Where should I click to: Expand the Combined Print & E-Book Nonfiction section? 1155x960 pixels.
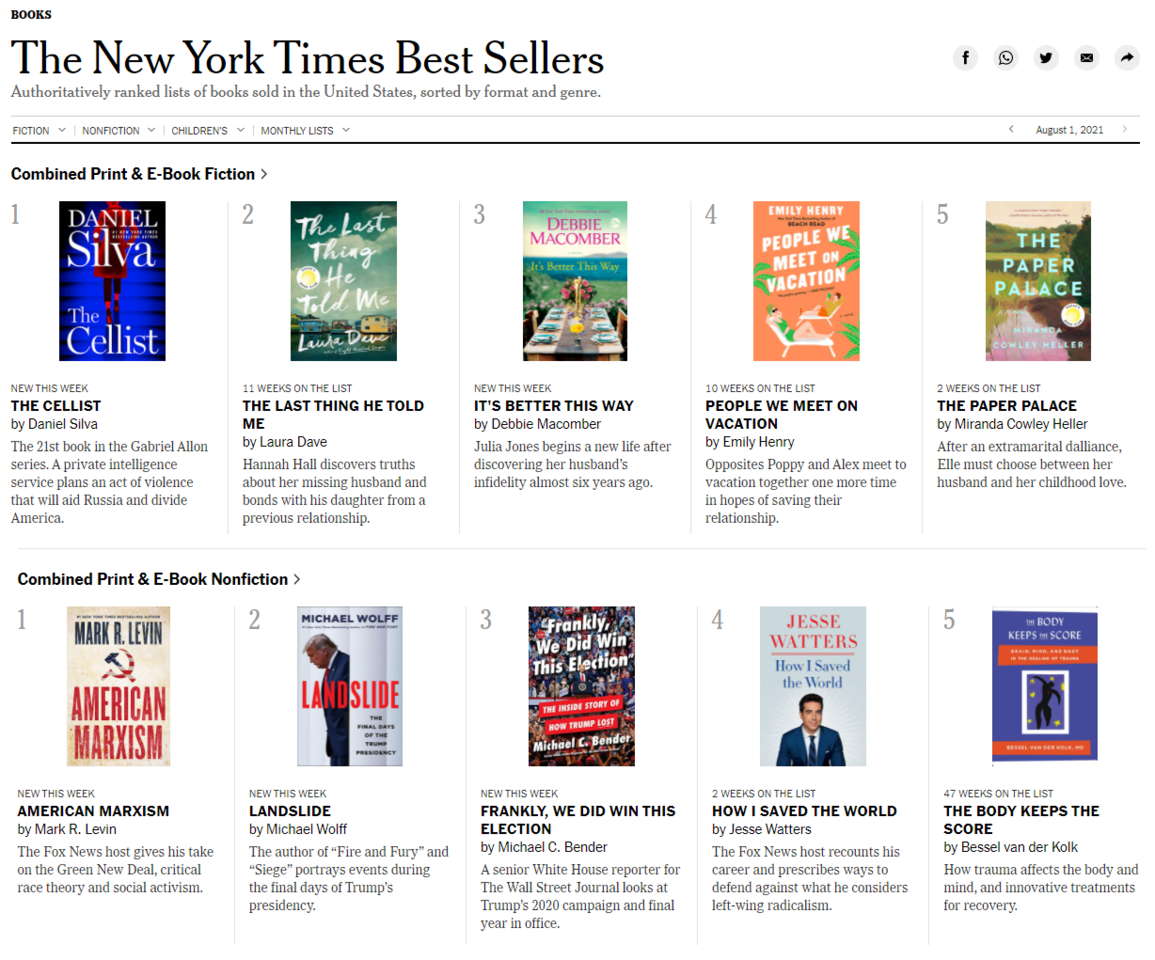click(x=155, y=579)
